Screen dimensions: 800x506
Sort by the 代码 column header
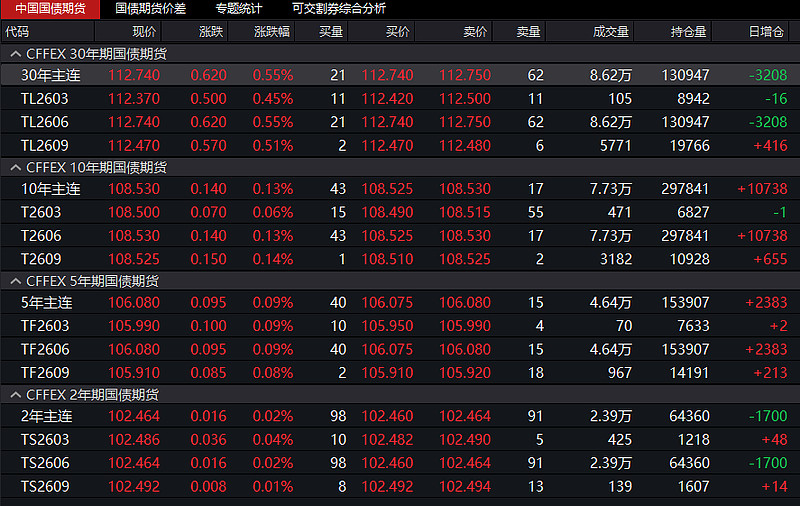[47, 32]
